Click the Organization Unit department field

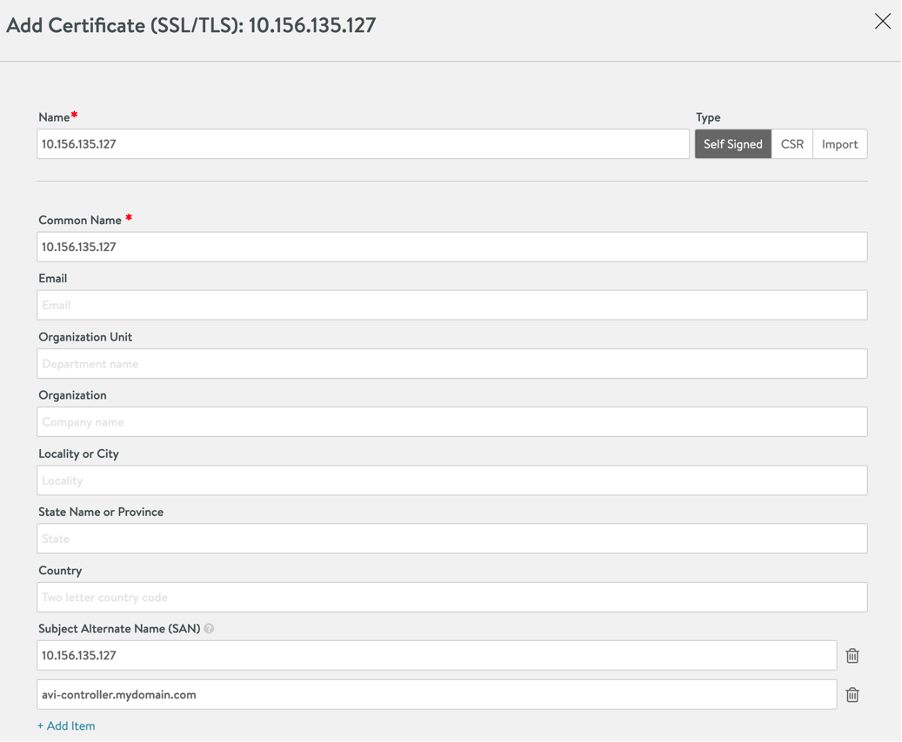click(x=452, y=364)
